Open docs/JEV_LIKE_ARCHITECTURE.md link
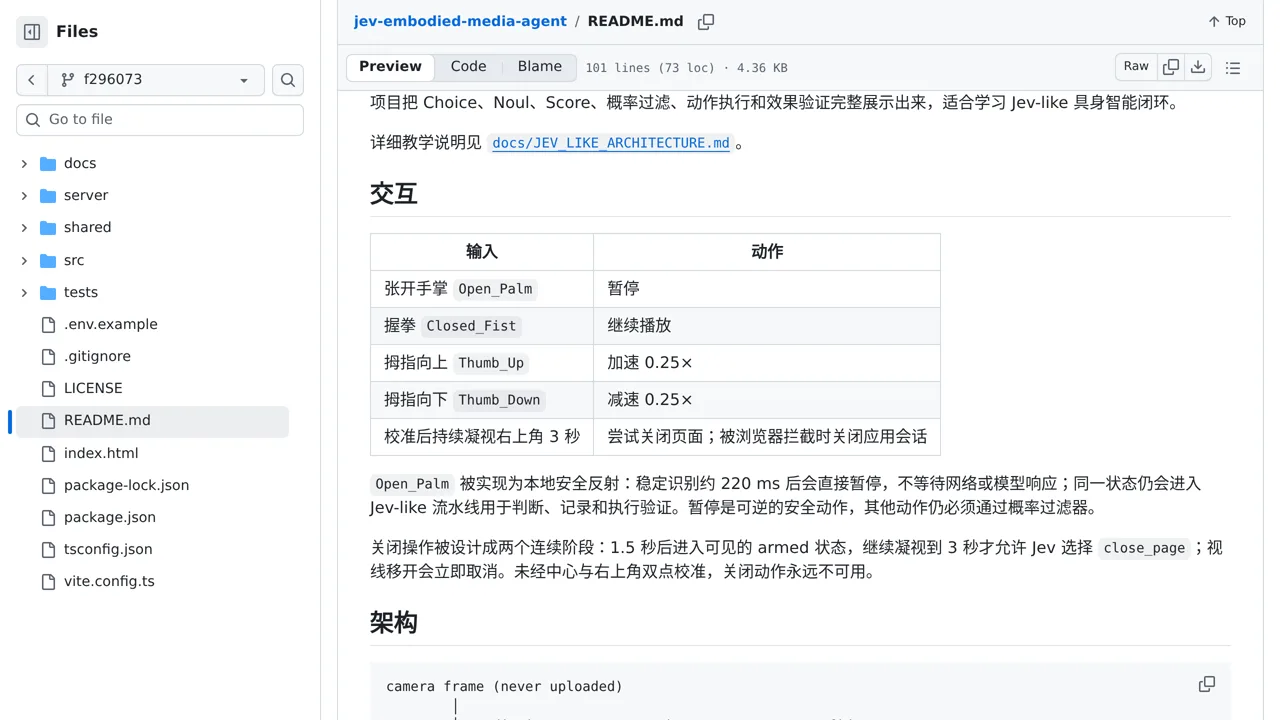 pos(611,143)
